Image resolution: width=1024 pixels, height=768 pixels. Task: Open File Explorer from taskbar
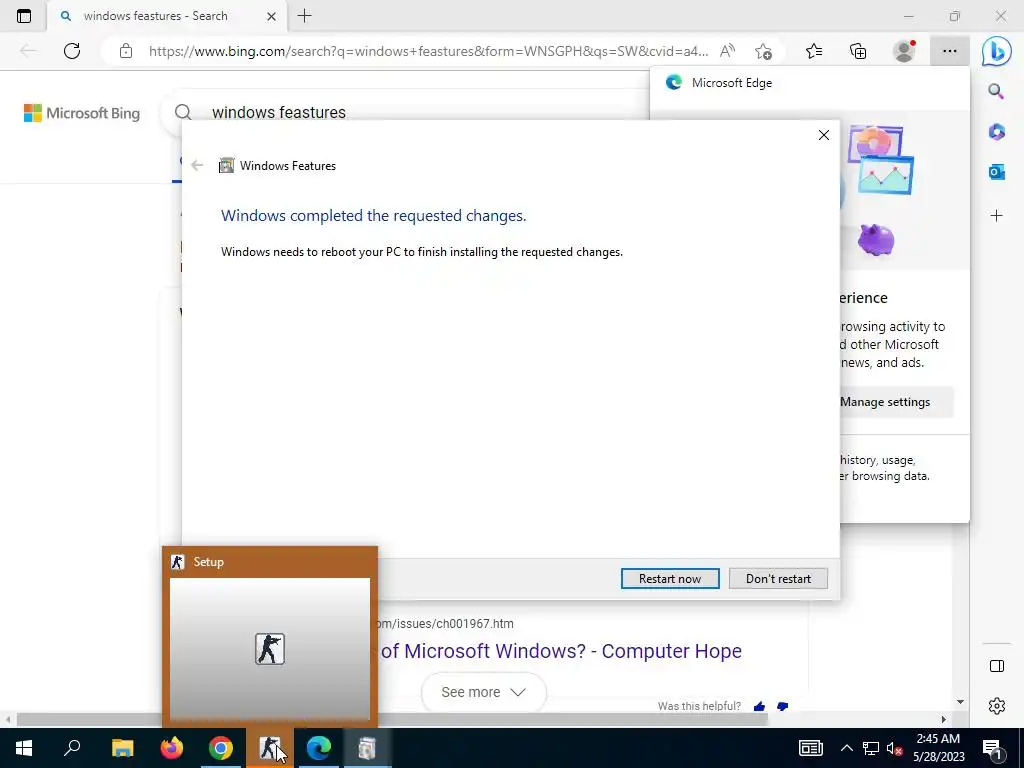point(122,748)
